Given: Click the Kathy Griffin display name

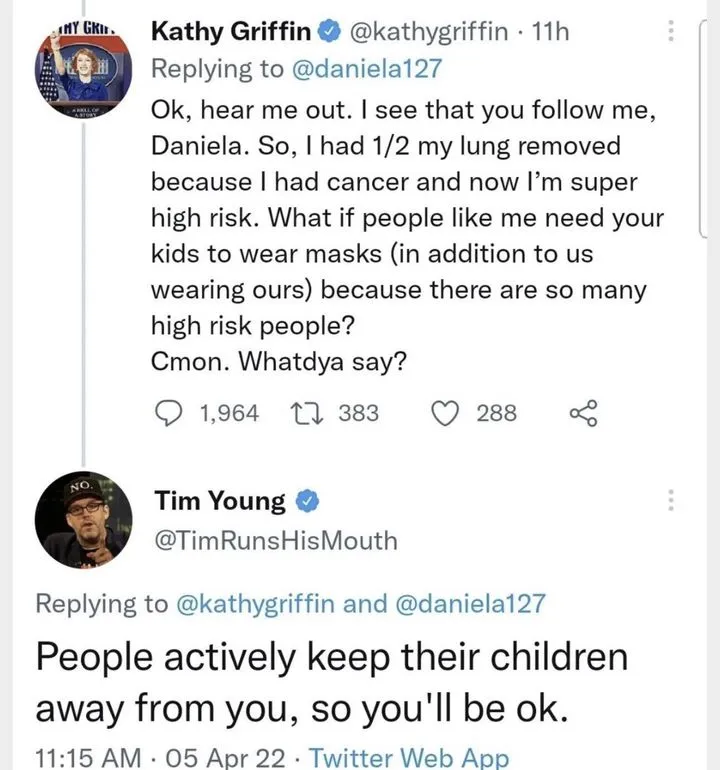Looking at the screenshot, I should pos(232,31).
